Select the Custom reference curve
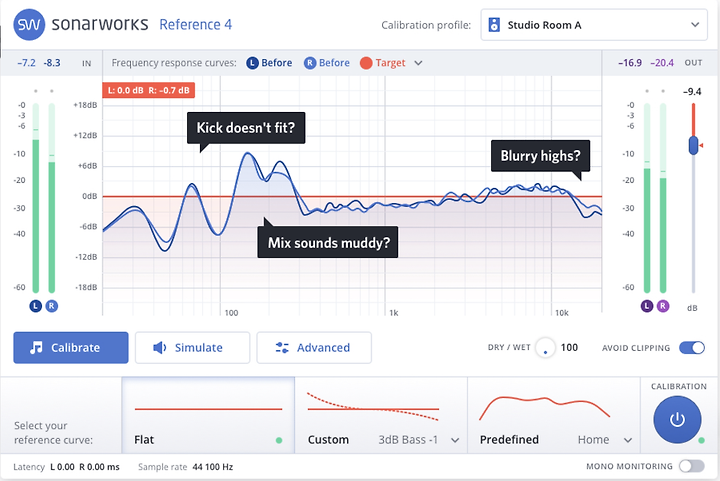The height and width of the screenshot is (481, 720). pyautogui.click(x=381, y=415)
